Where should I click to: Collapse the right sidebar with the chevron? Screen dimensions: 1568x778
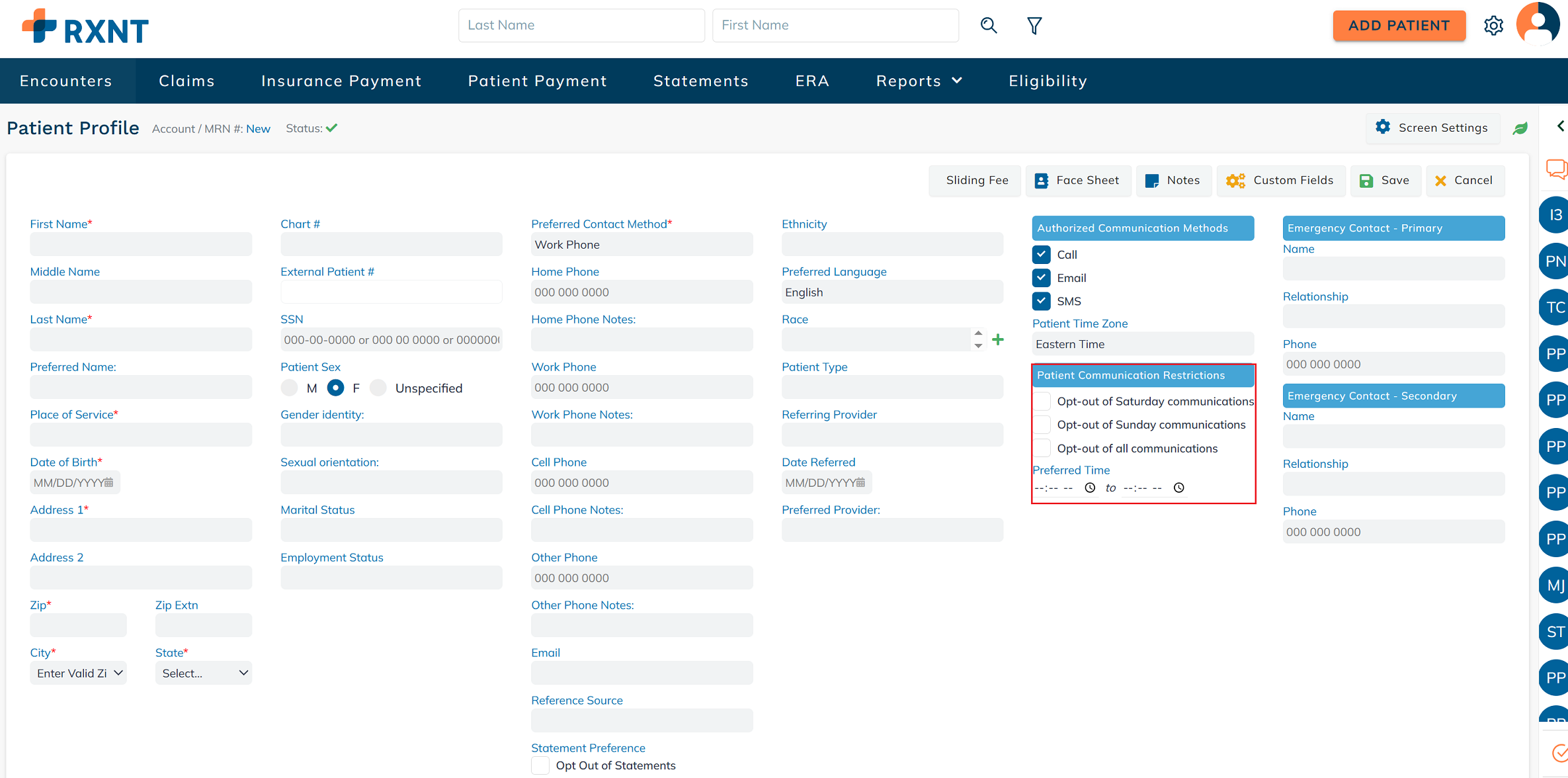[1560, 126]
